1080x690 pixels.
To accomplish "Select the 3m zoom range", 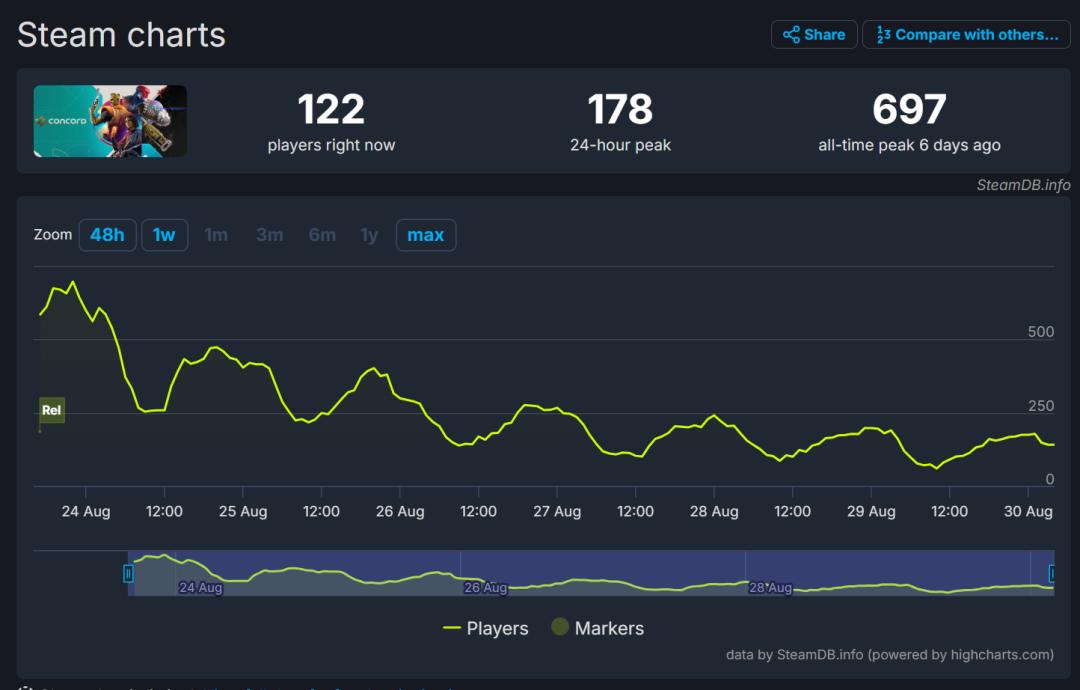I will point(269,235).
